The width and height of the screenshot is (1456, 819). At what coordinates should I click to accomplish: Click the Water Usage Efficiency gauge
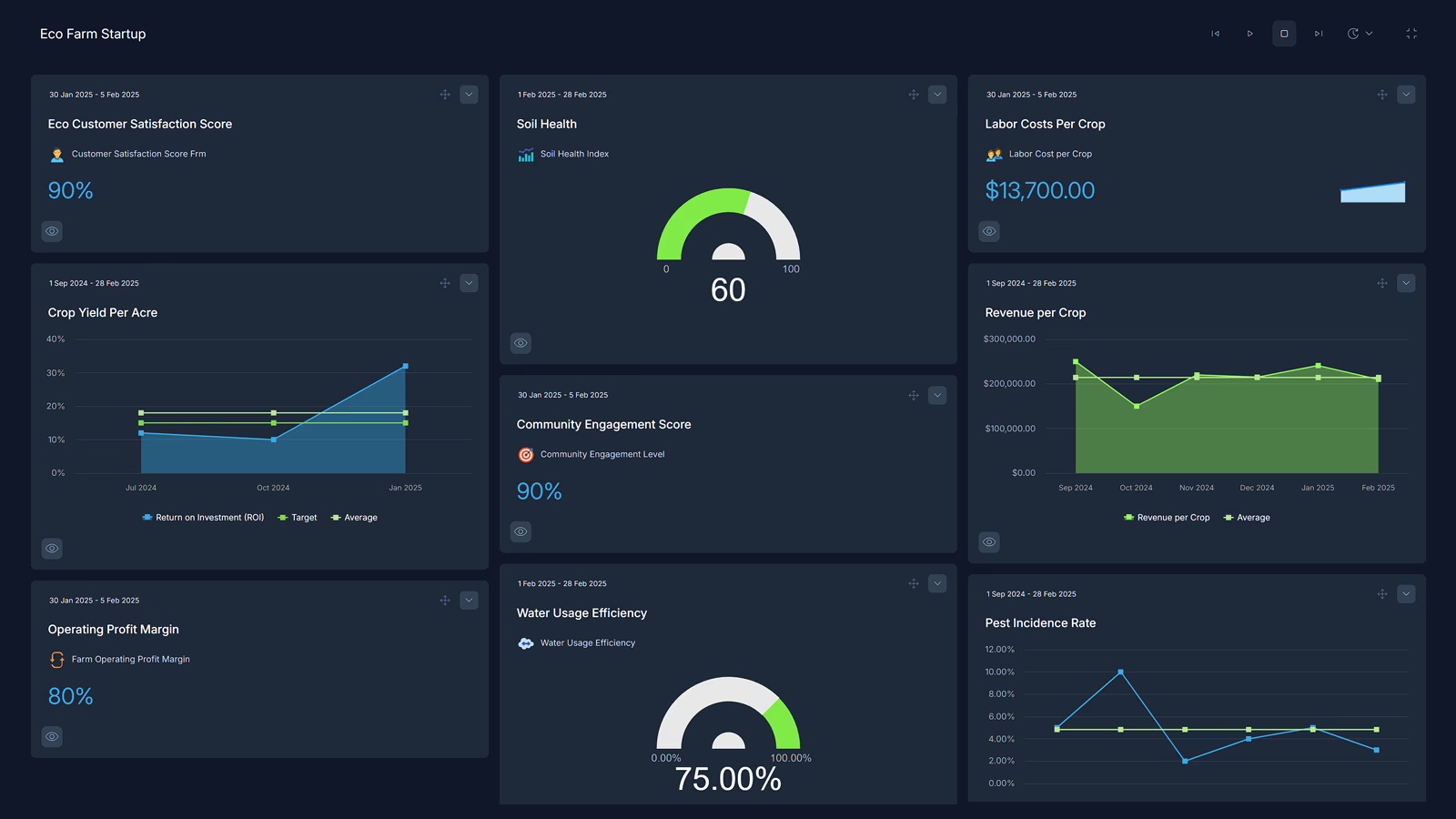pos(728,719)
